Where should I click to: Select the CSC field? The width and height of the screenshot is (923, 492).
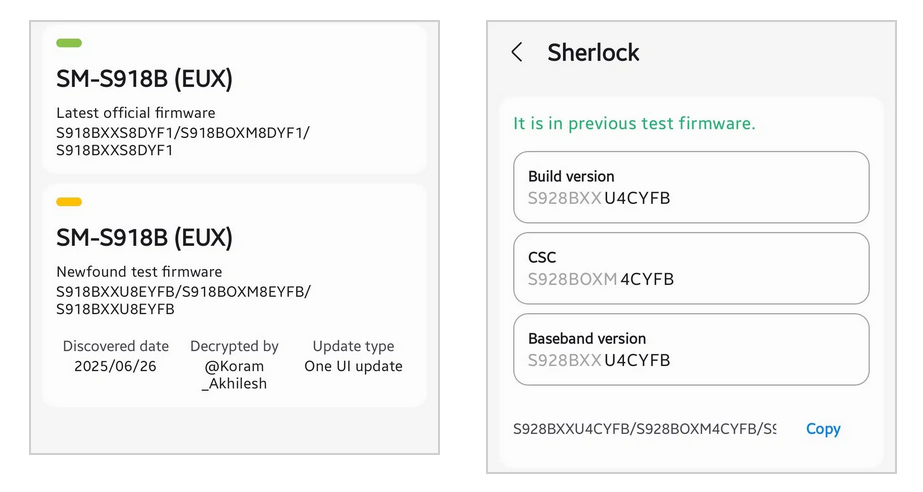pos(691,268)
